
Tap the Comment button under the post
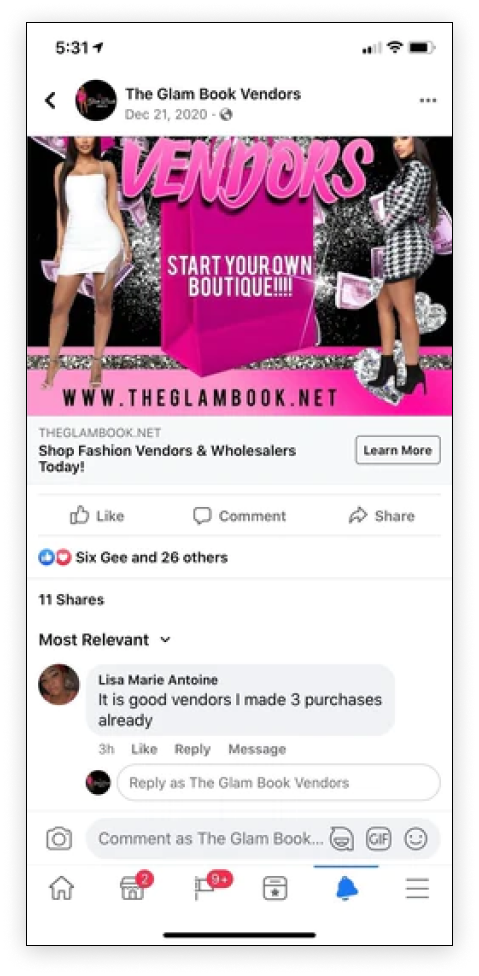pyautogui.click(x=240, y=515)
